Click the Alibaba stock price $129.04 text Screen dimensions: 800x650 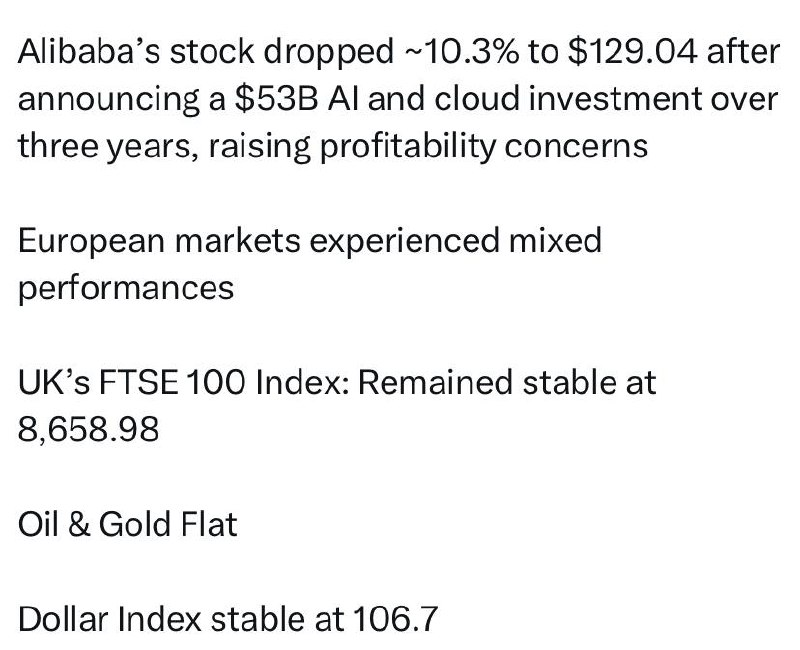[x=632, y=52]
